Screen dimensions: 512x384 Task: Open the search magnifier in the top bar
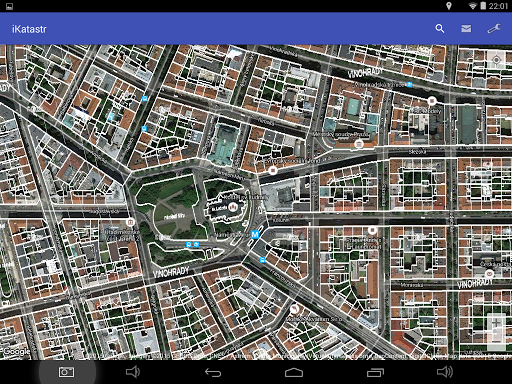[440, 29]
